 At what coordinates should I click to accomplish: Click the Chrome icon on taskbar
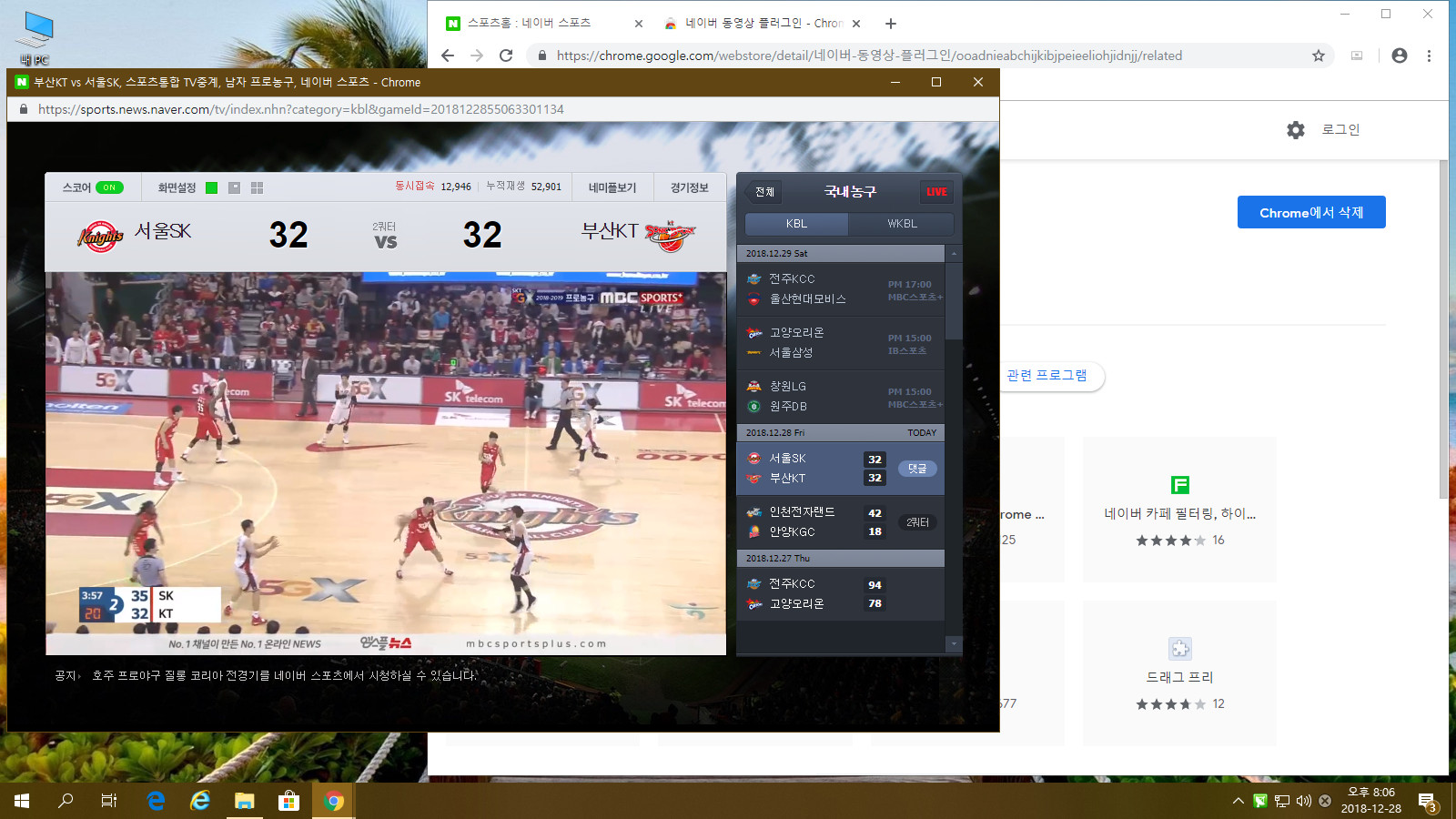[333, 801]
